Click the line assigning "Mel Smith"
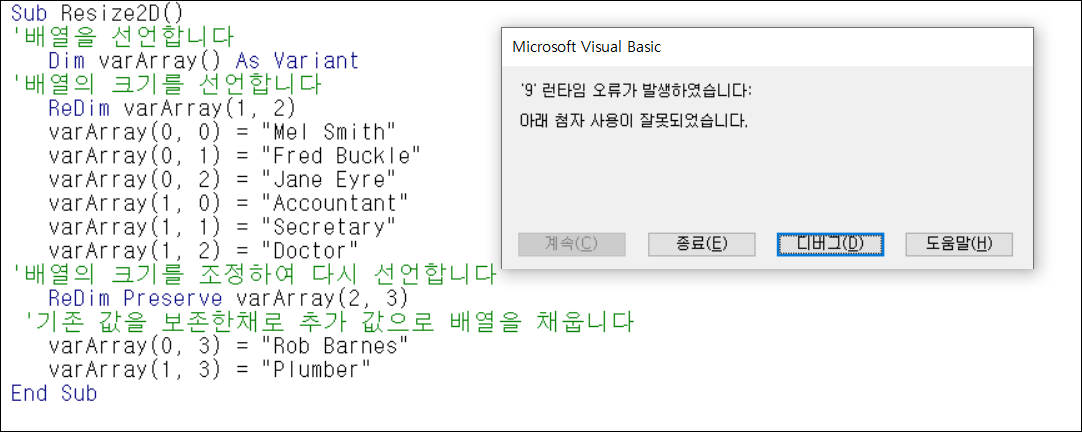Viewport: 1082px width, 432px height. click(x=222, y=132)
